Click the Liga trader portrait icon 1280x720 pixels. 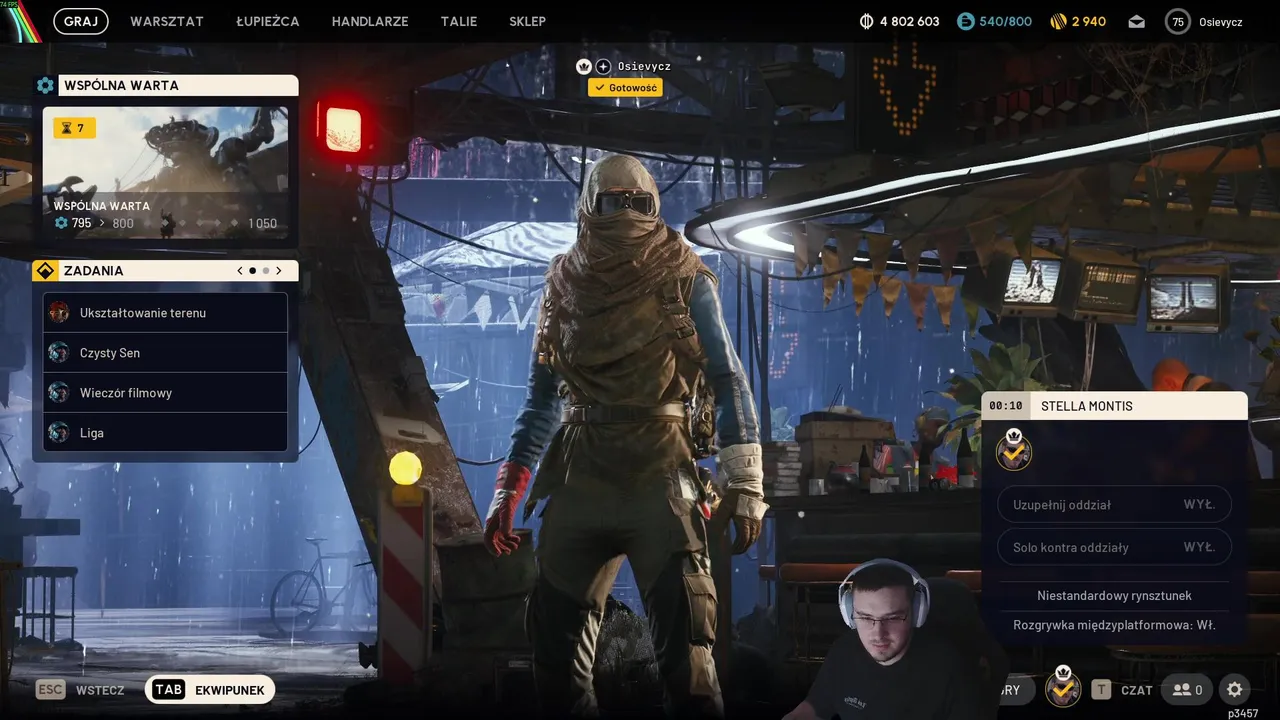tap(59, 432)
